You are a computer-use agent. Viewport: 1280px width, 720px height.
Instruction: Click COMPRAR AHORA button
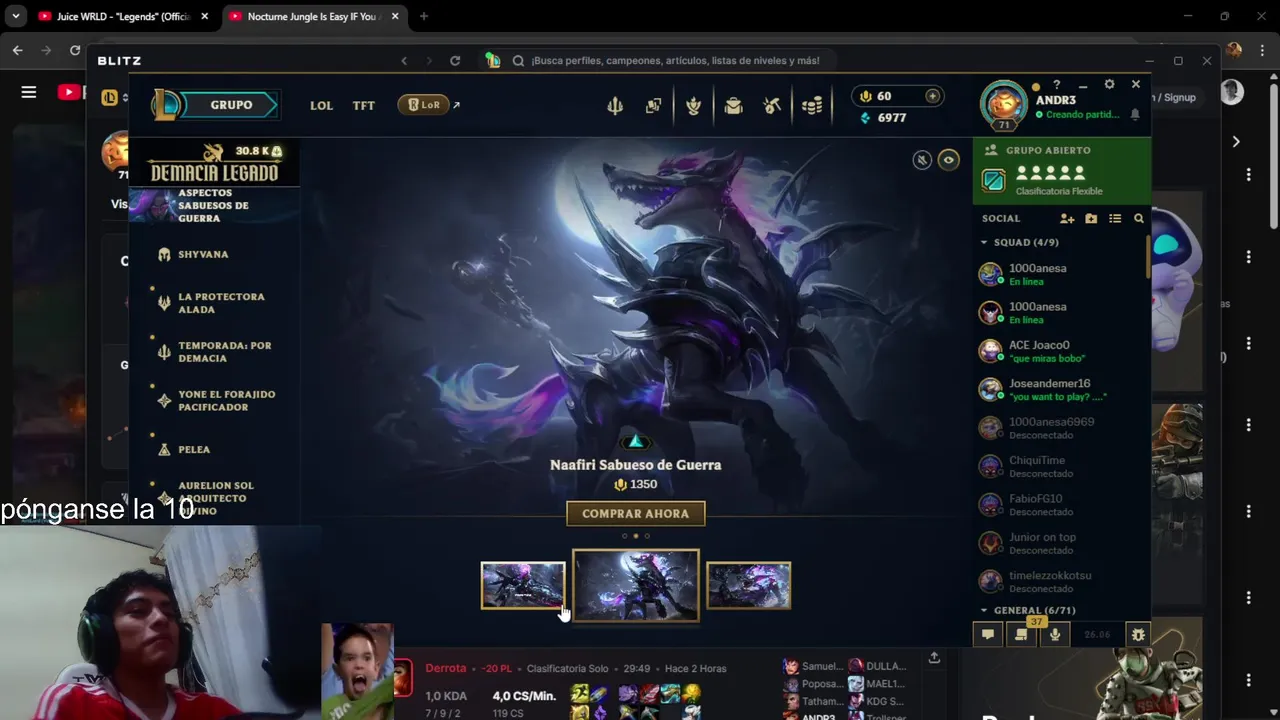636,513
